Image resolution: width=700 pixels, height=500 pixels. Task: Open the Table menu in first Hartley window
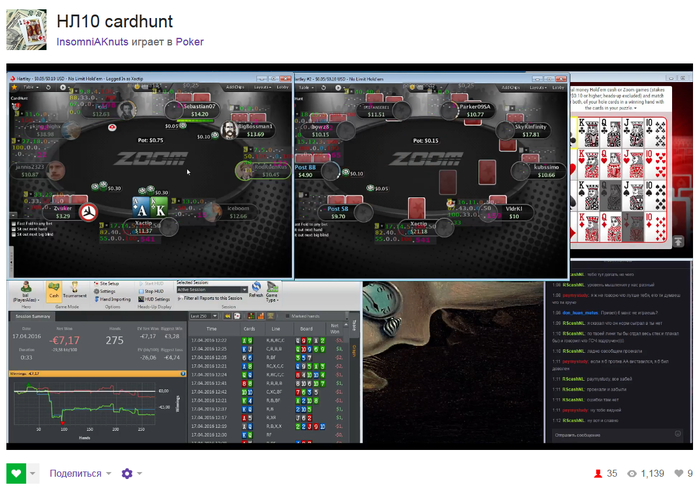[31, 87]
